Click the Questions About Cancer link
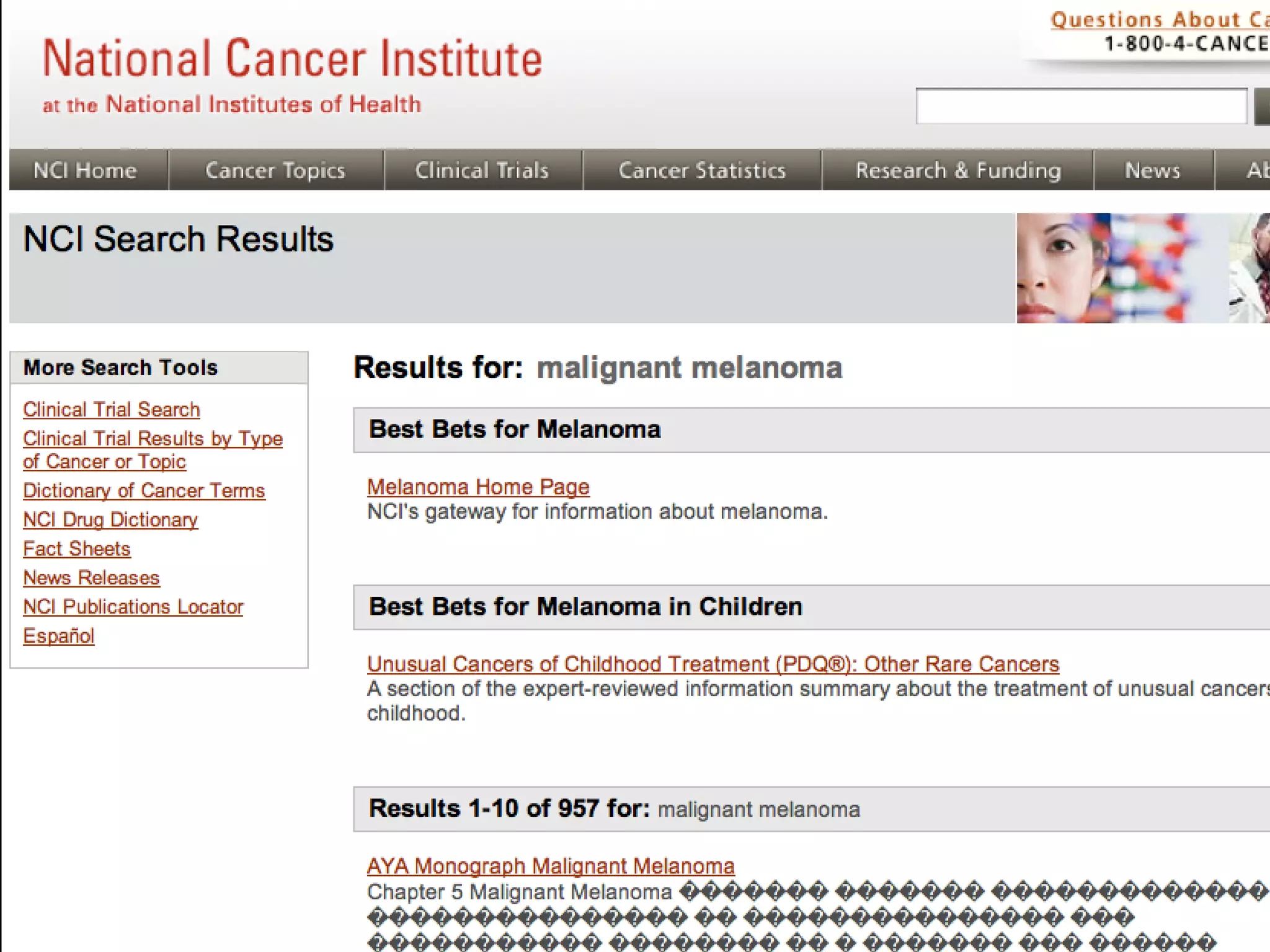The image size is (1270, 952). coord(1158,20)
